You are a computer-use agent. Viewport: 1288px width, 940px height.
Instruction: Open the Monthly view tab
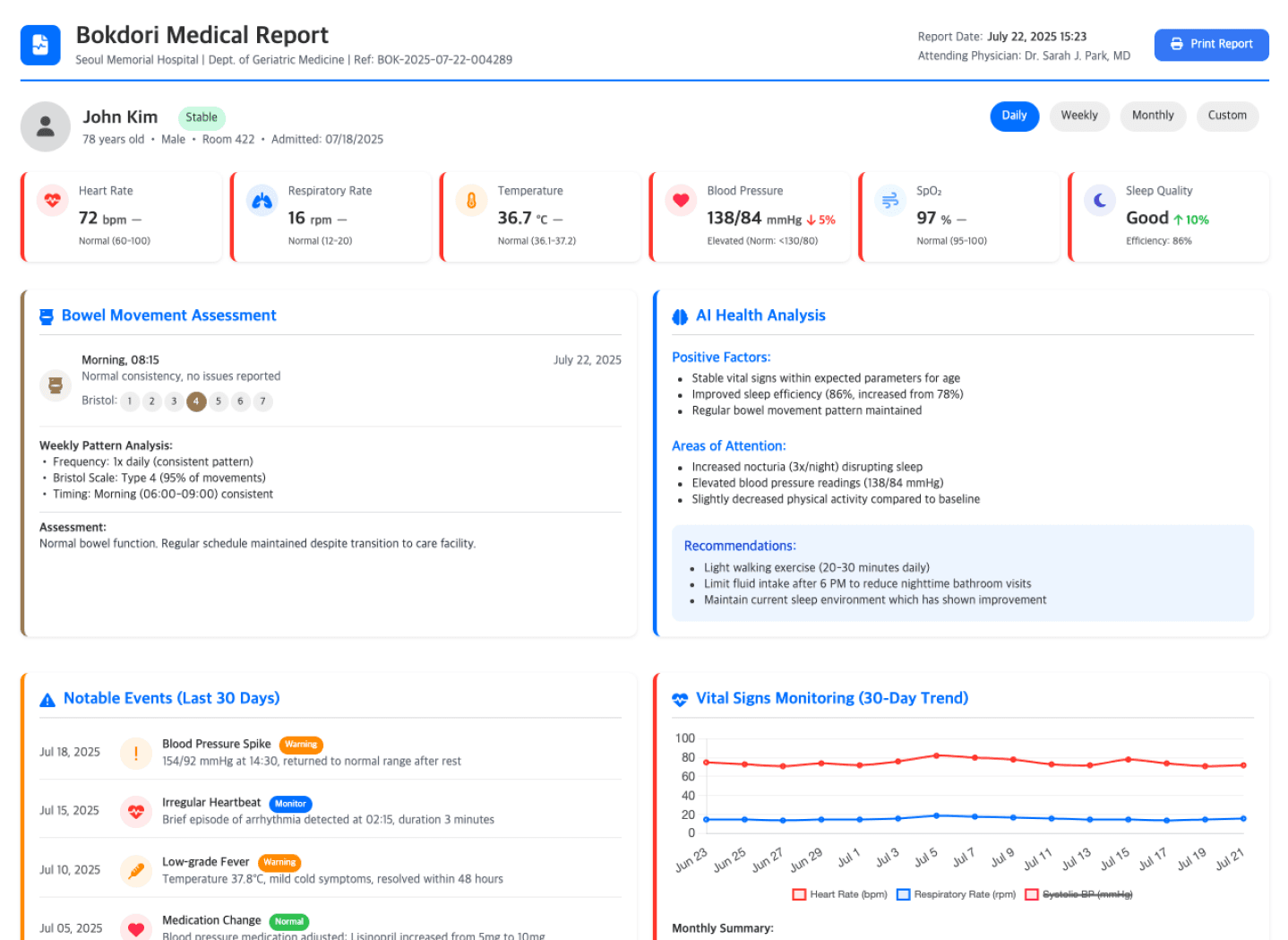tap(1153, 116)
